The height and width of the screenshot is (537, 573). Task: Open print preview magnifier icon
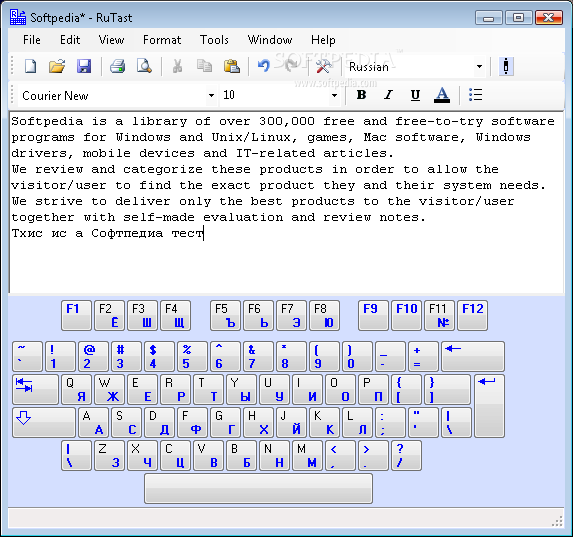(x=144, y=67)
